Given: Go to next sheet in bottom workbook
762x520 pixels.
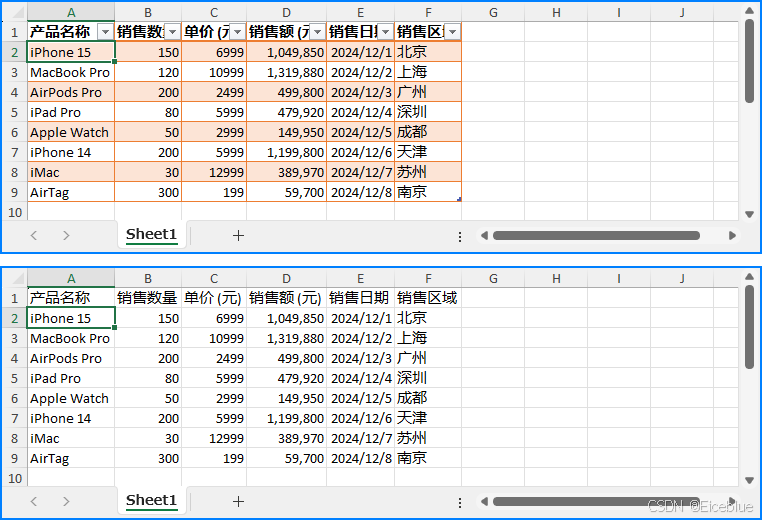Looking at the screenshot, I should click(x=66, y=502).
